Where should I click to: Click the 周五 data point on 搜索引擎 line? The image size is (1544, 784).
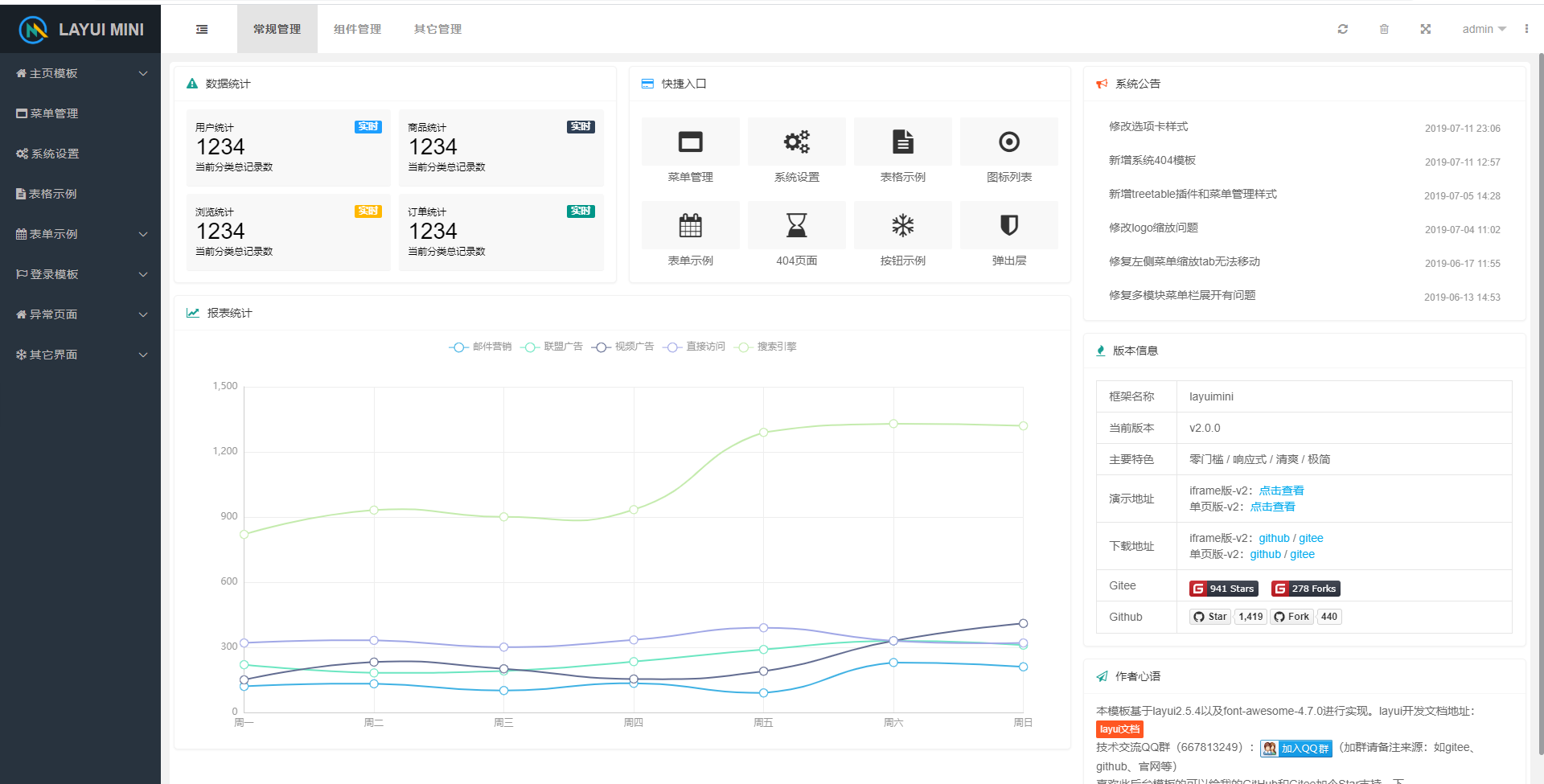[x=763, y=433]
